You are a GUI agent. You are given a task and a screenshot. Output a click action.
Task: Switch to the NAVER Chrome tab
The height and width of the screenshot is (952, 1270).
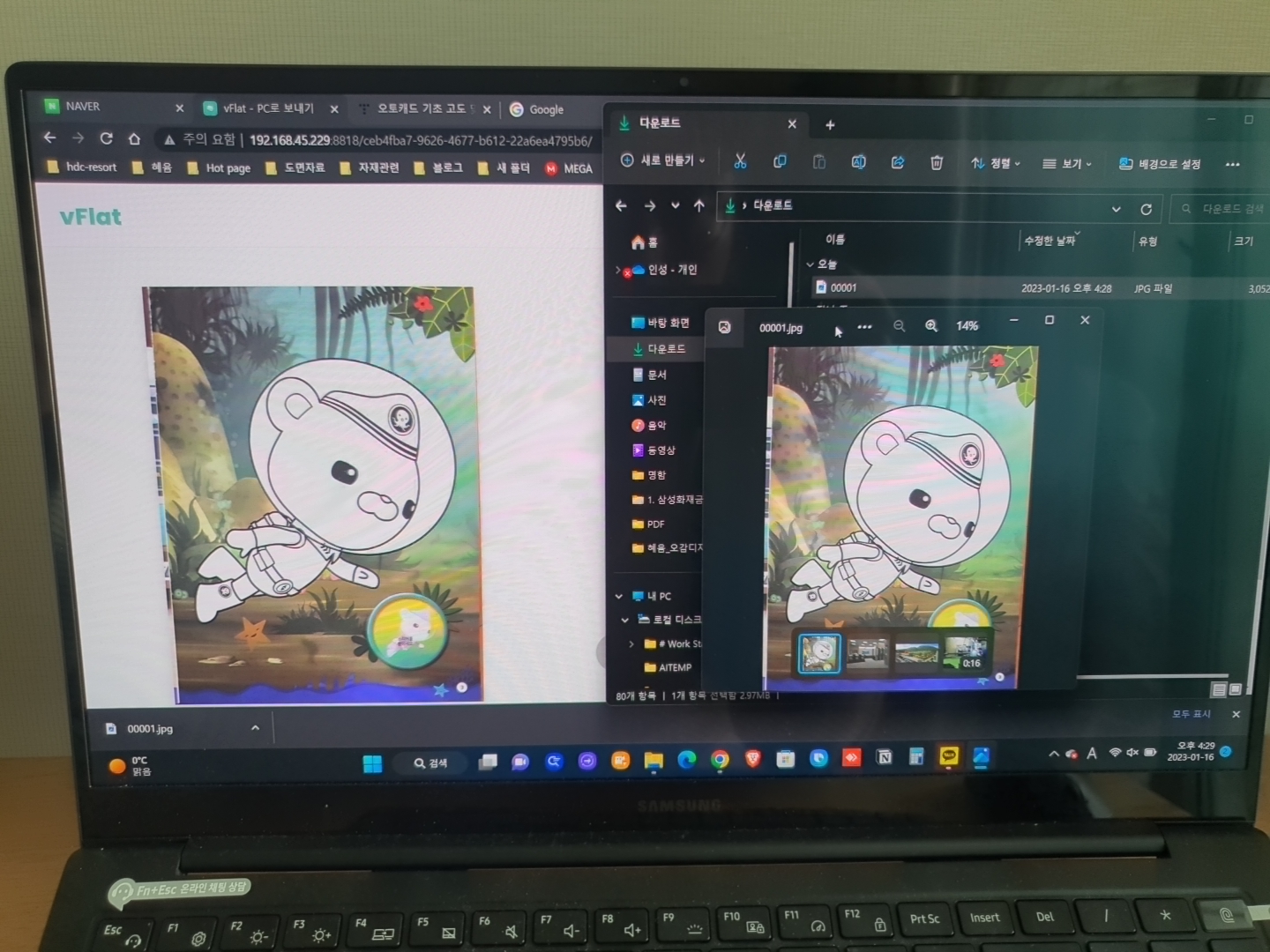pyautogui.click(x=115, y=107)
